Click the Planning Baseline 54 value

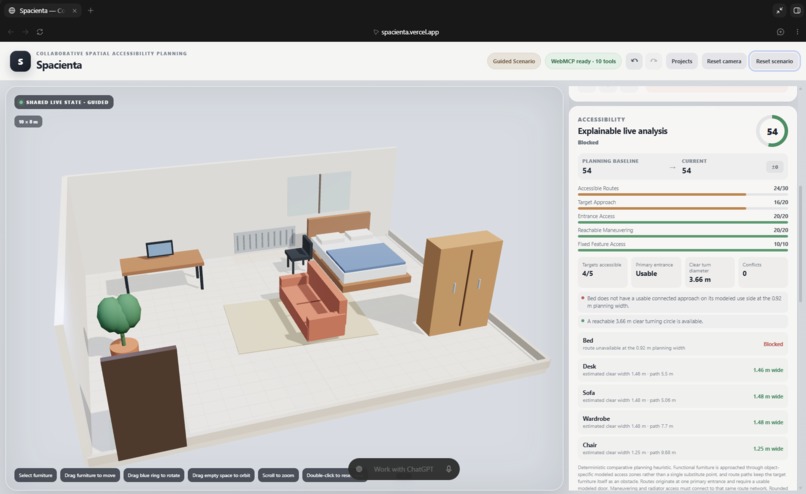tap(587, 171)
